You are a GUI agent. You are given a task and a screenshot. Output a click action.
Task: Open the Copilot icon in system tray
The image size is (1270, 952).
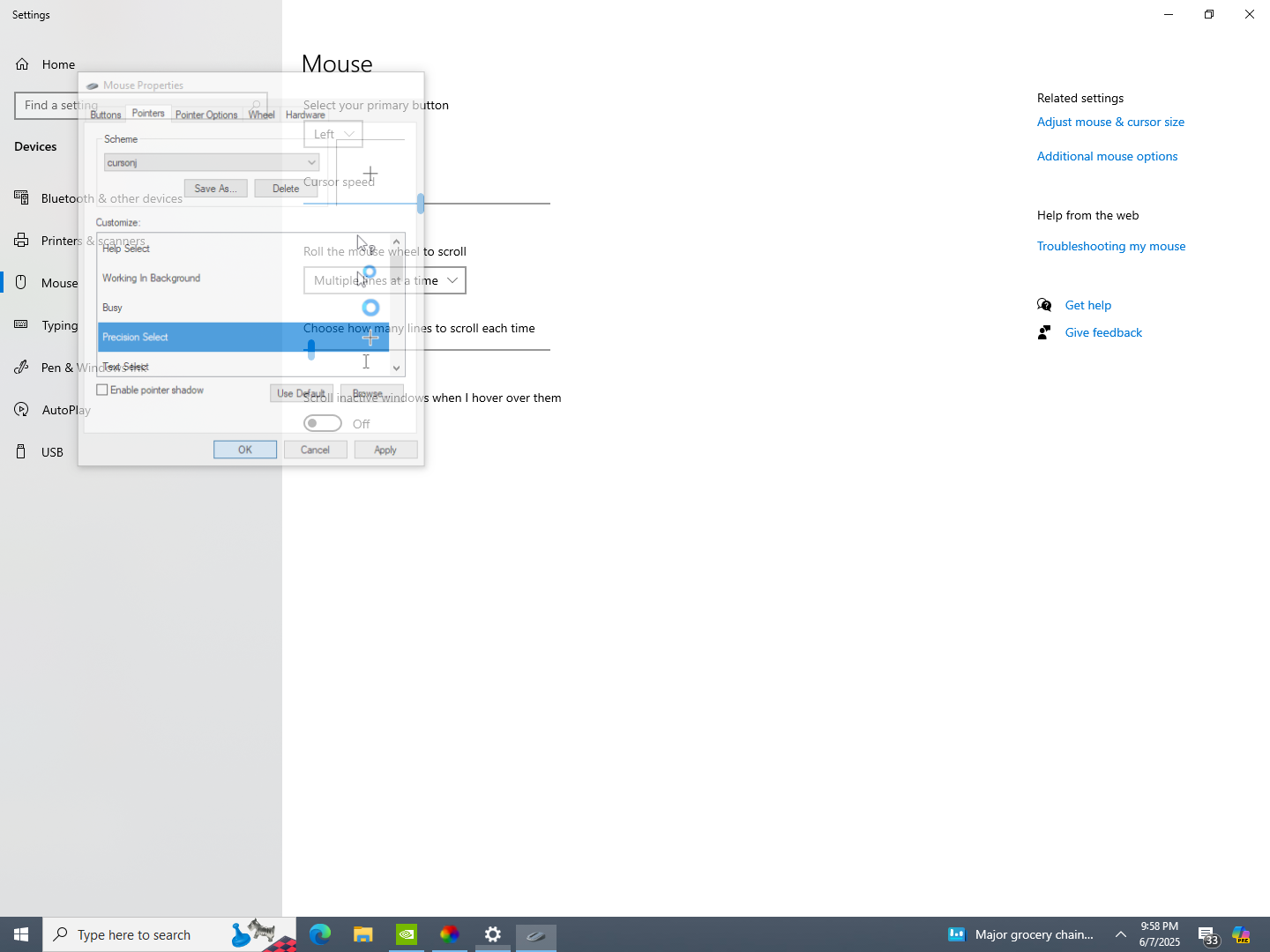point(1242,935)
